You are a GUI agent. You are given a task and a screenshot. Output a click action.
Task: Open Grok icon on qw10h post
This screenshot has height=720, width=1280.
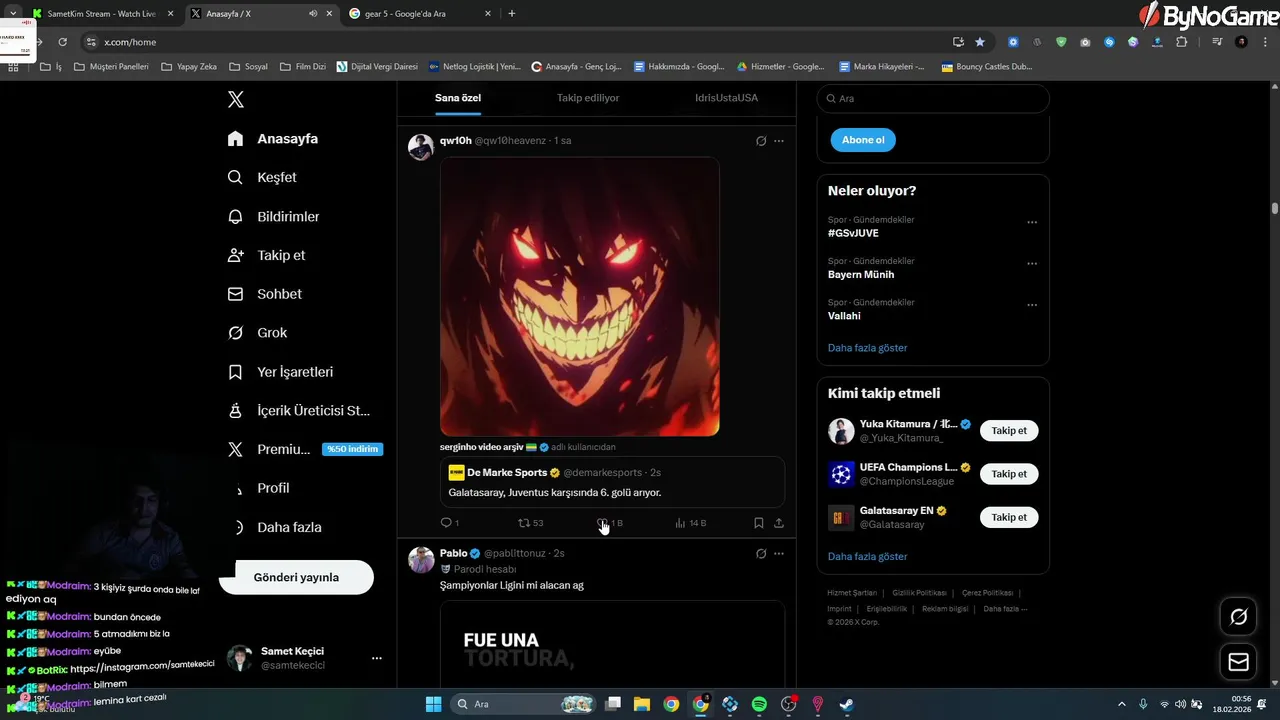[761, 141]
